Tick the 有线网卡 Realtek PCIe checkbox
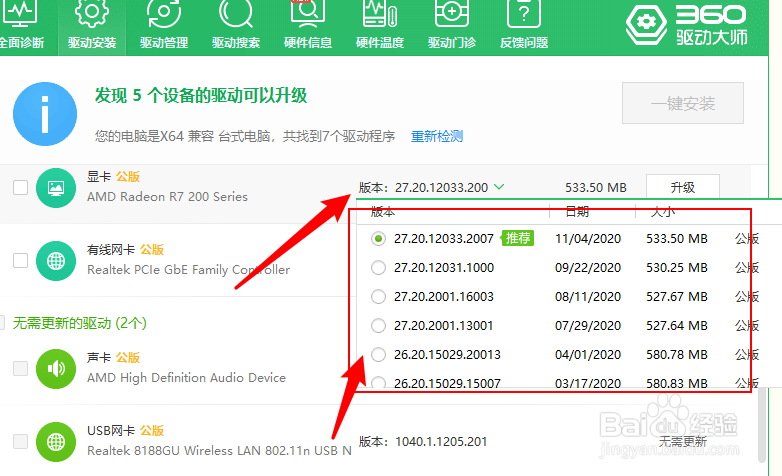 pos(20,260)
